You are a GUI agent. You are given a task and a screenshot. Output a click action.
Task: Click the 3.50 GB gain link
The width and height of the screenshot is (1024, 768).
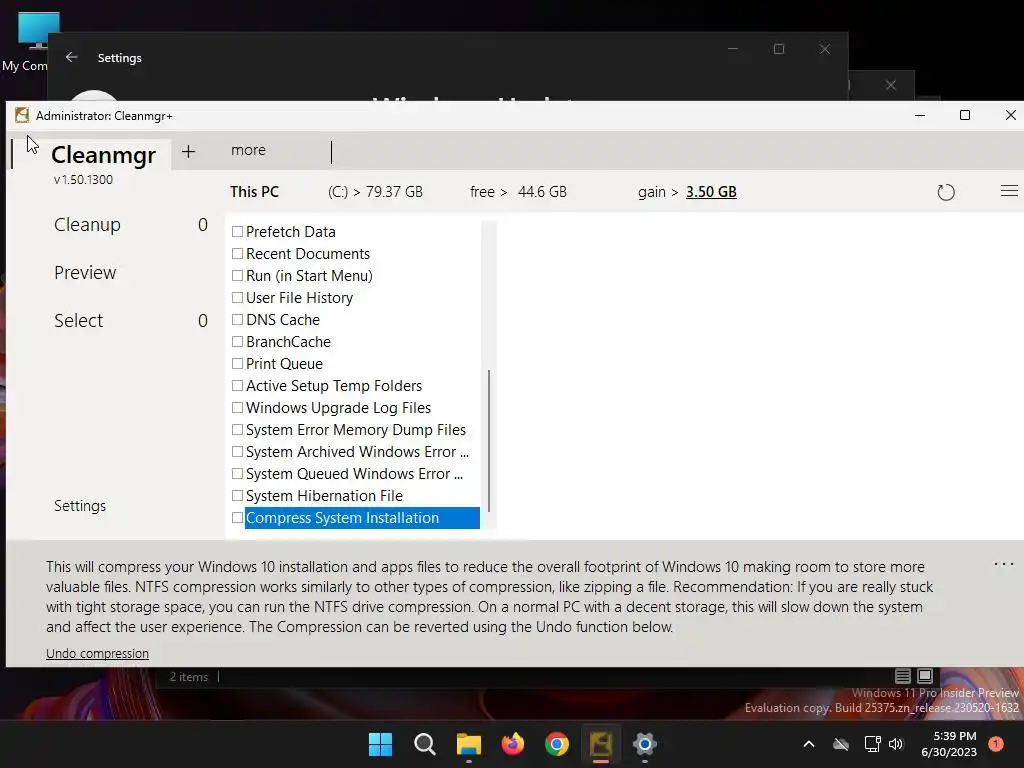click(x=711, y=192)
